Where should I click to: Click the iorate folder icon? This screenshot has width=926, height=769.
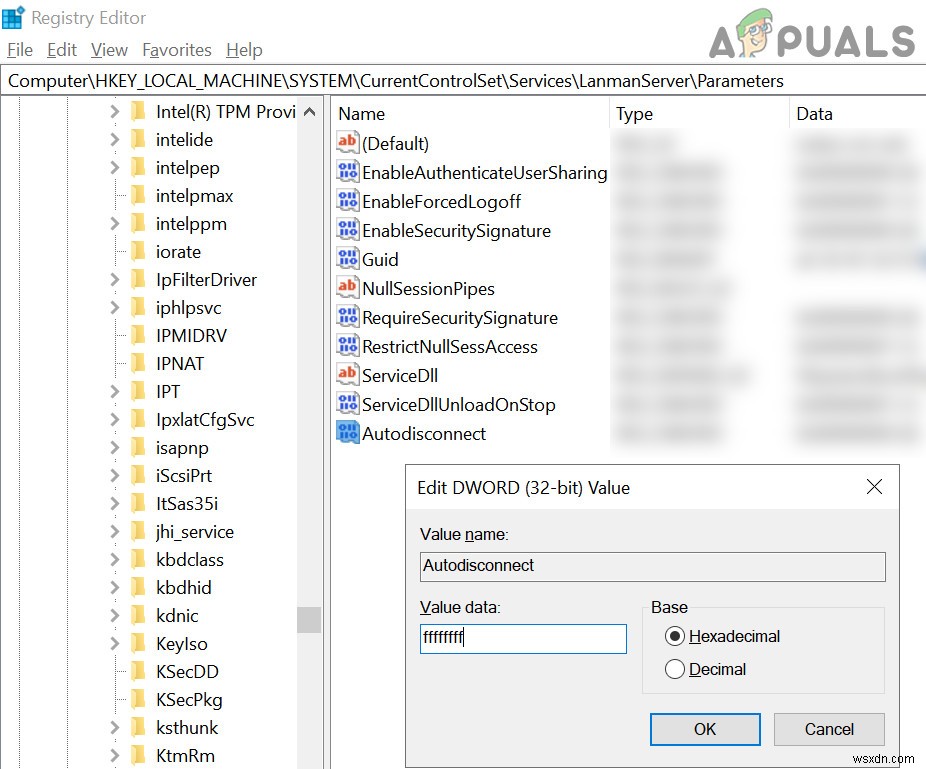[138, 252]
